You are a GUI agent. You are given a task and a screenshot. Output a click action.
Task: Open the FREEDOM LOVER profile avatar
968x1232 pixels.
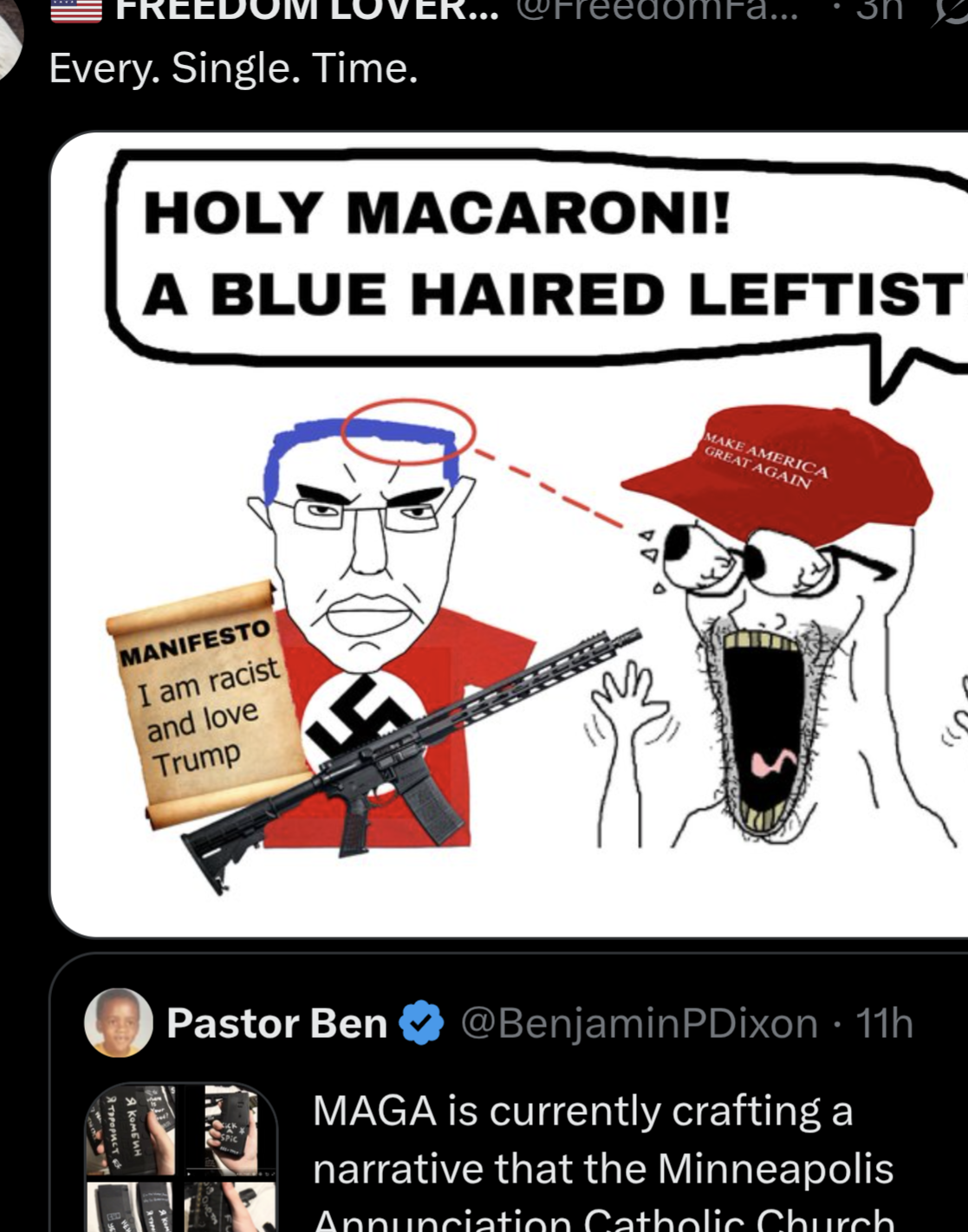point(9,39)
